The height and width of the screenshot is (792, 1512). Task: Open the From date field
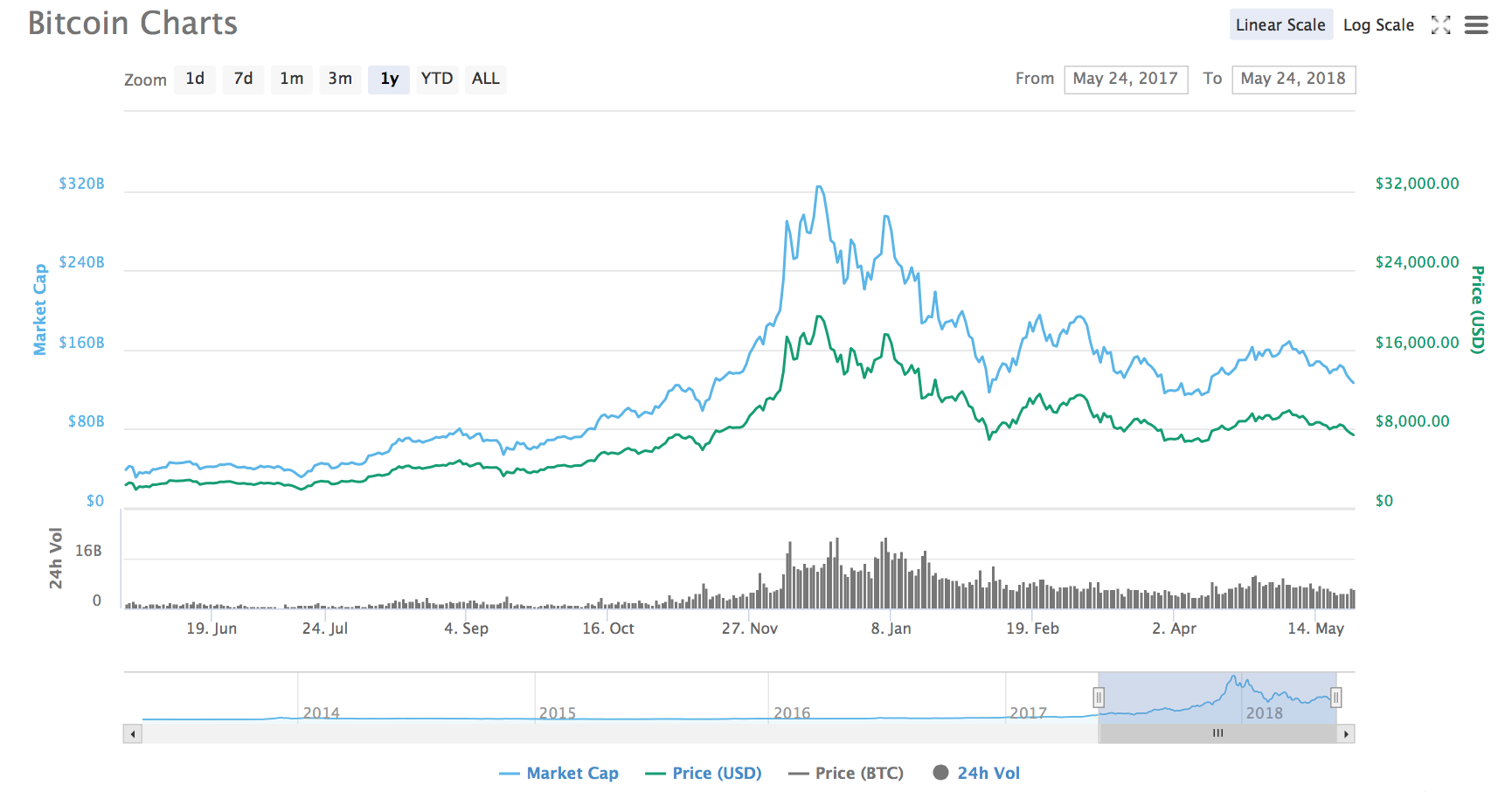1126,79
